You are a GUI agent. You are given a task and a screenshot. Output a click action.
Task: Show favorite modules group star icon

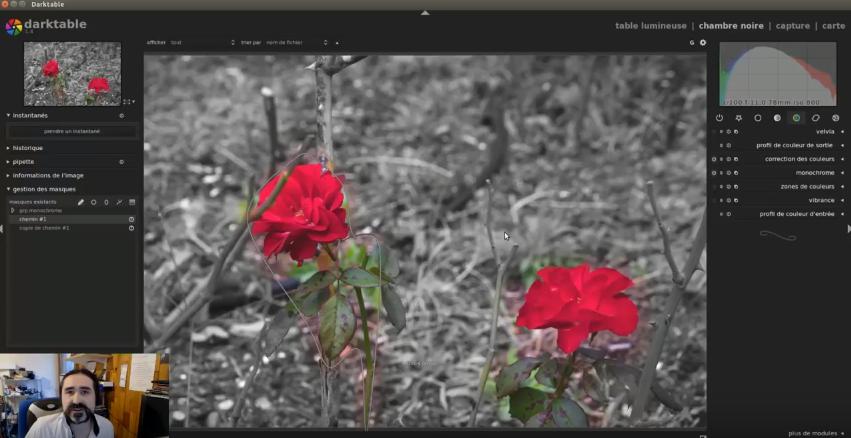click(739, 118)
